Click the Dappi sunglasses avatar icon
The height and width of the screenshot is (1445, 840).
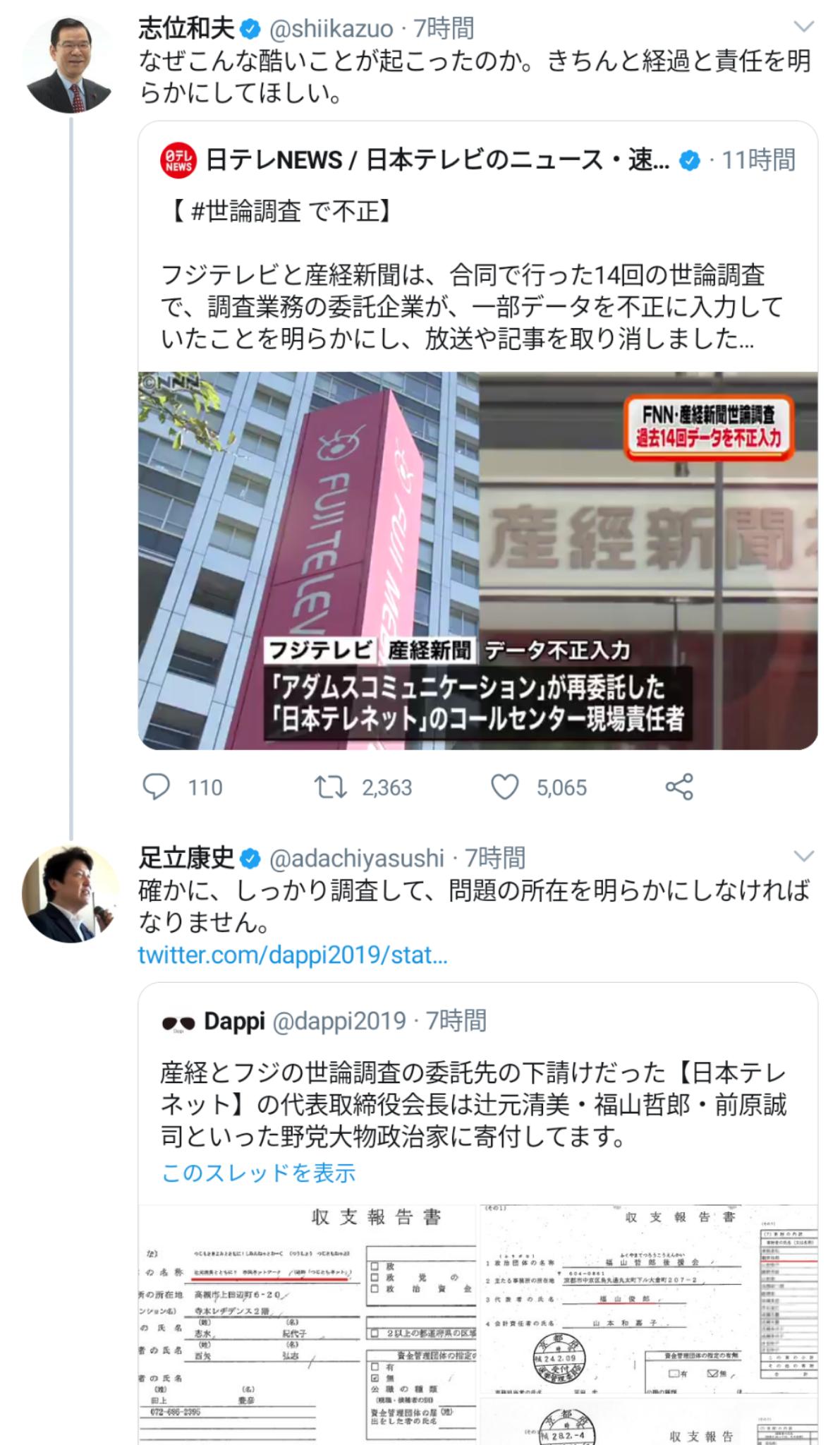178,1022
